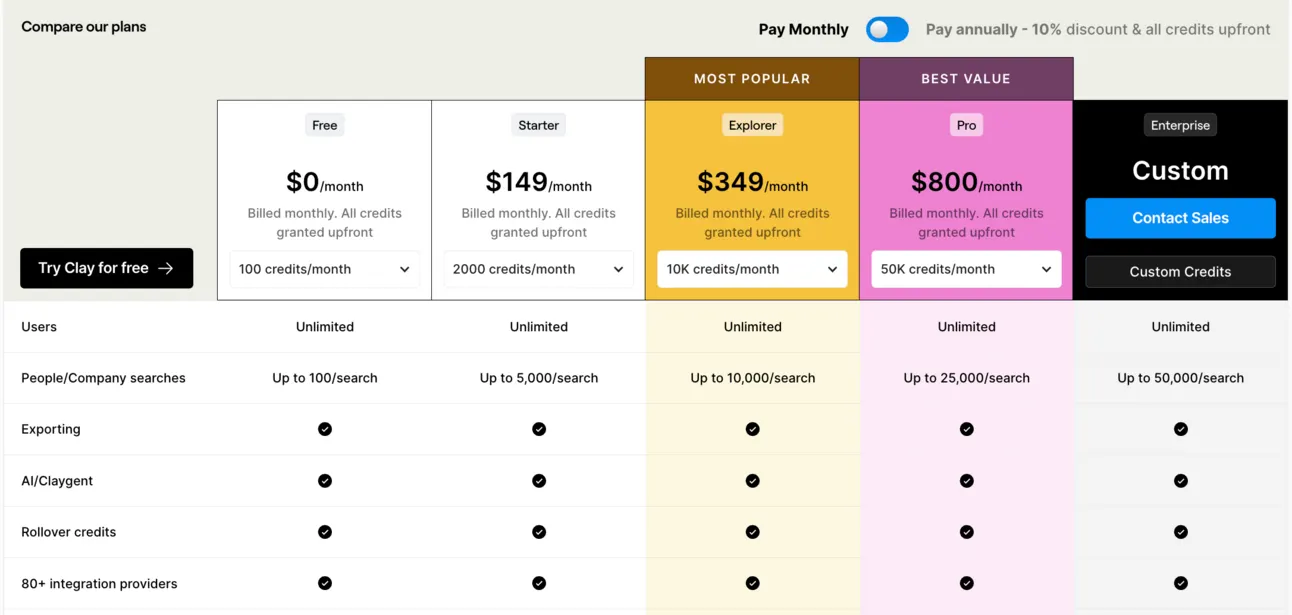
Task: Select the Explorer plan badge
Action: click(753, 125)
